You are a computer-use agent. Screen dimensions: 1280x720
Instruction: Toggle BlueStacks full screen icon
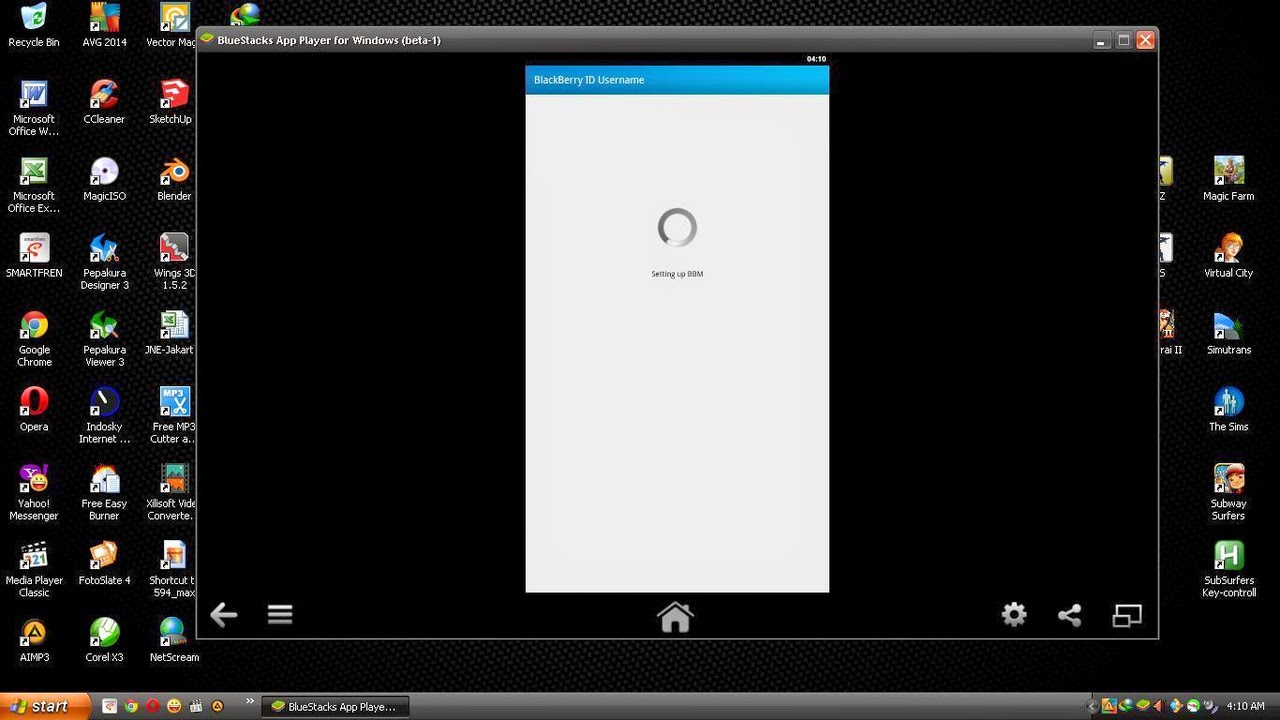[1127, 615]
